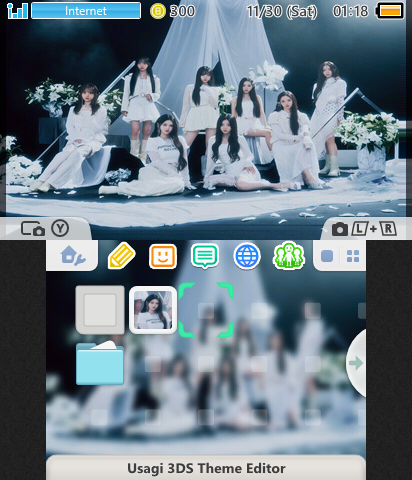The width and height of the screenshot is (412, 480).
Task: Click the 300 coin count
Action: [182, 11]
